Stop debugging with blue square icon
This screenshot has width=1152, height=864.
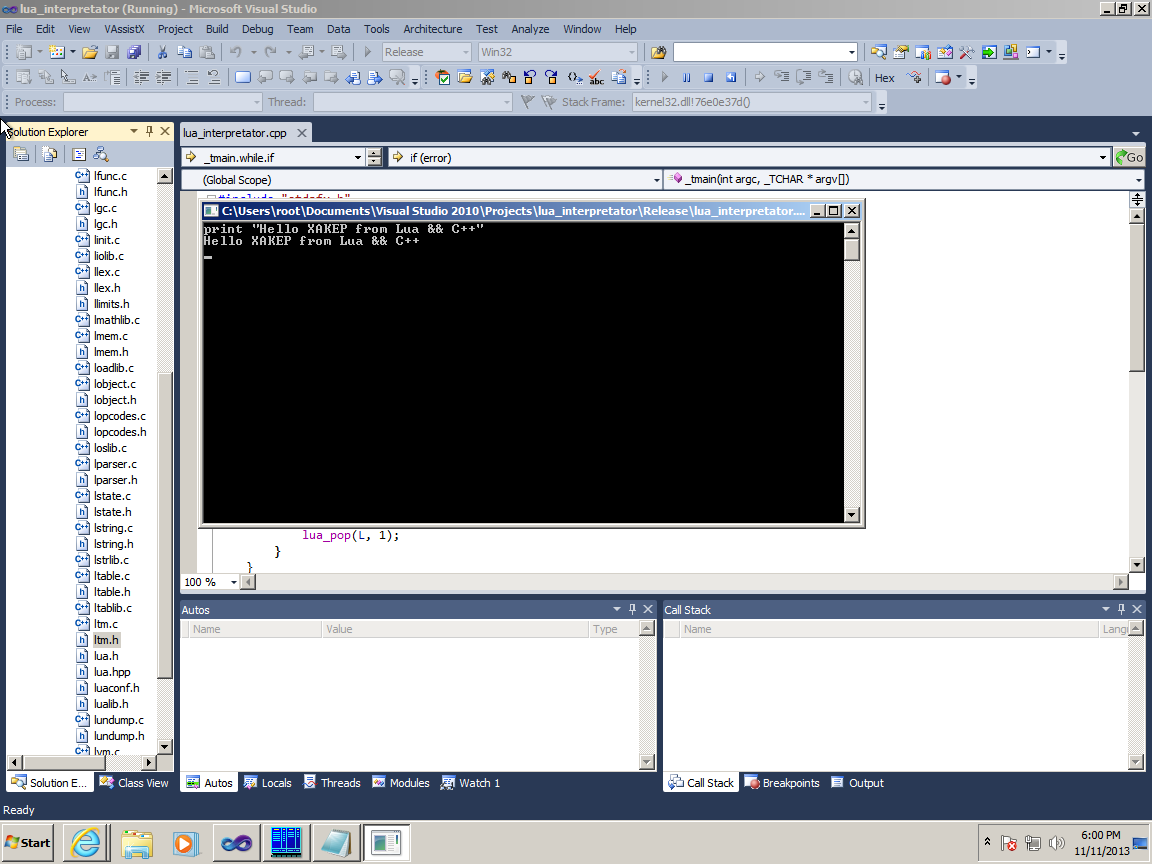click(708, 77)
